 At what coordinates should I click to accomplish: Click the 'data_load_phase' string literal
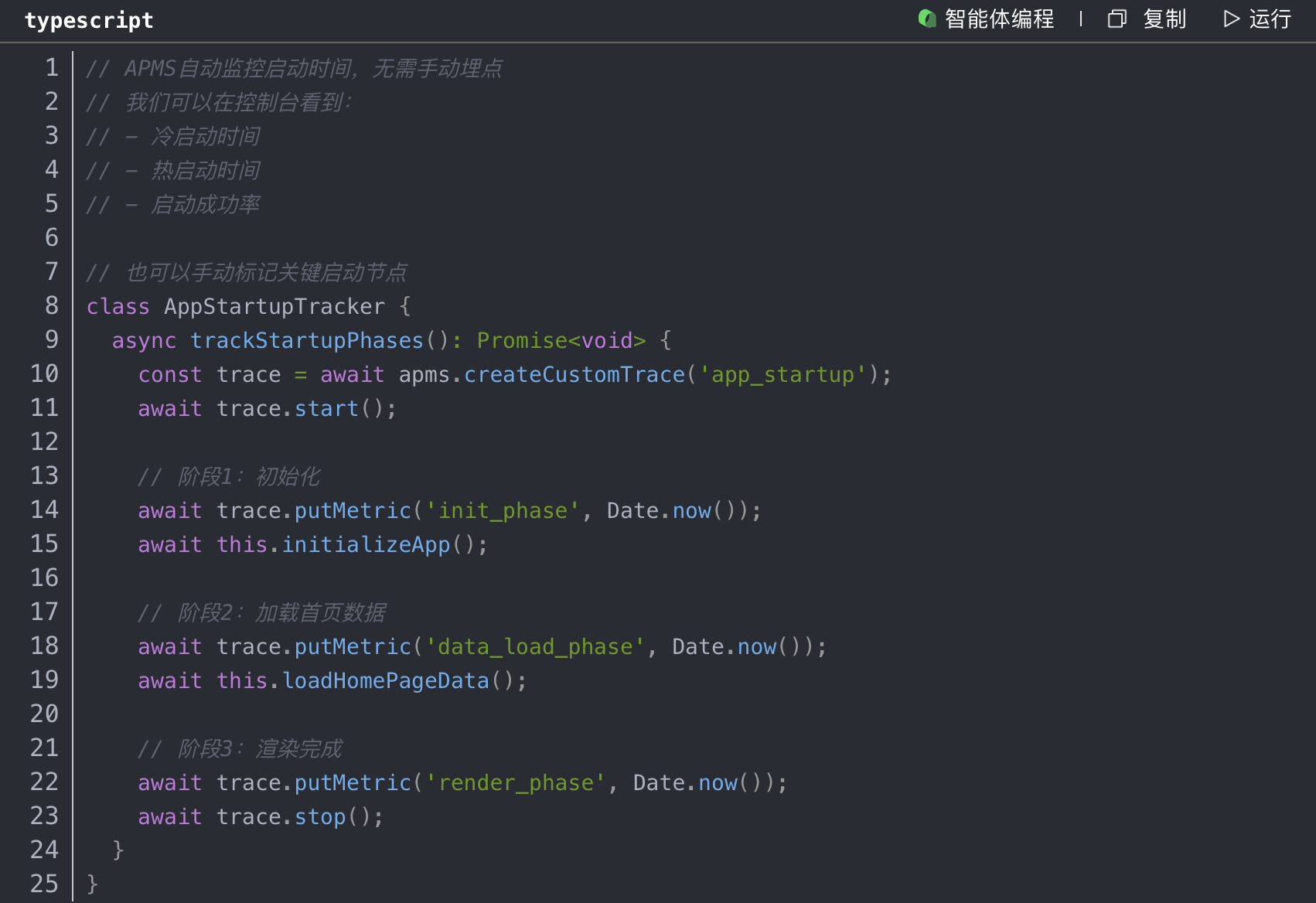pos(534,647)
